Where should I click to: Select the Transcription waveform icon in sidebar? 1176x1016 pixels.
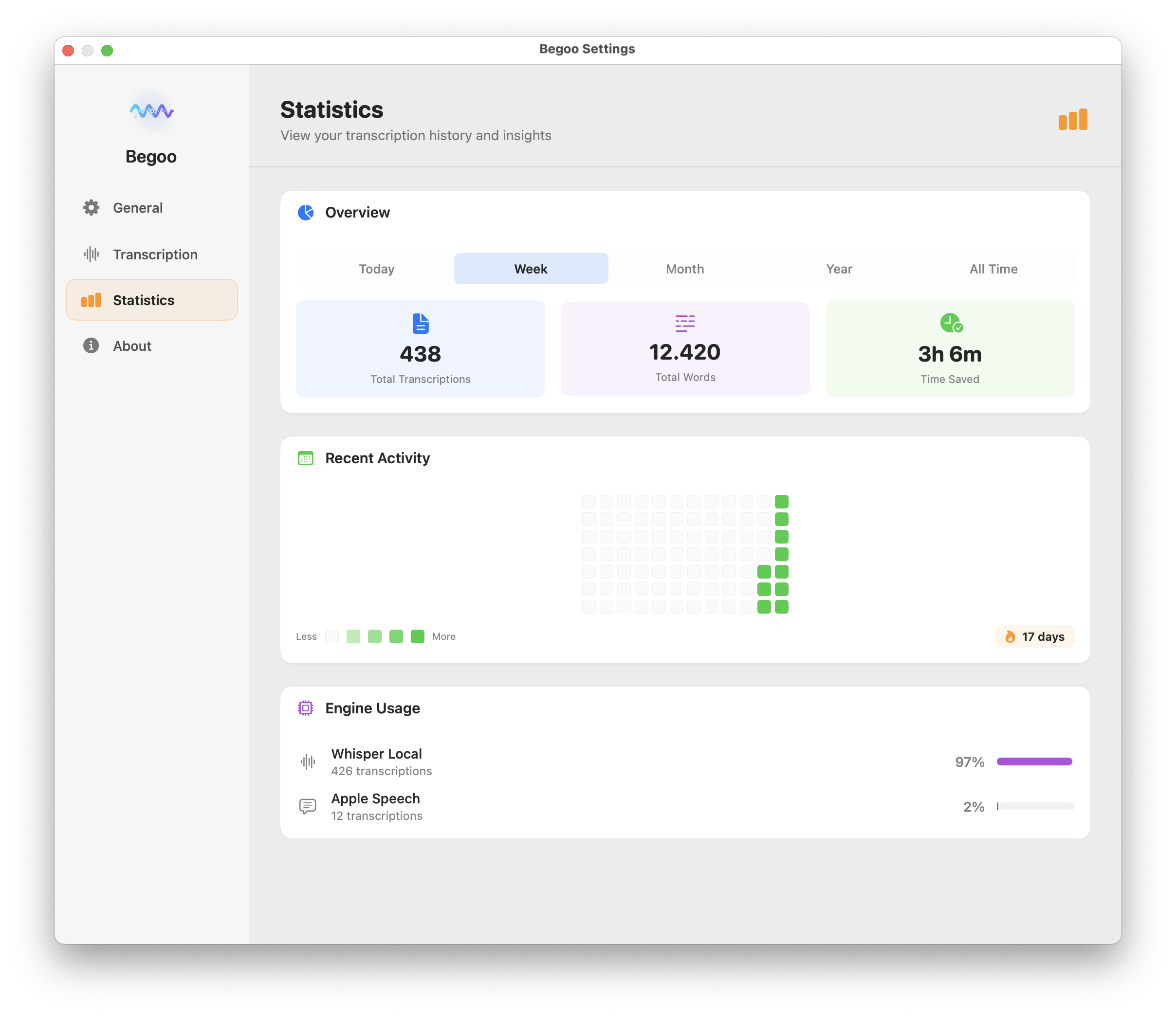pos(91,254)
